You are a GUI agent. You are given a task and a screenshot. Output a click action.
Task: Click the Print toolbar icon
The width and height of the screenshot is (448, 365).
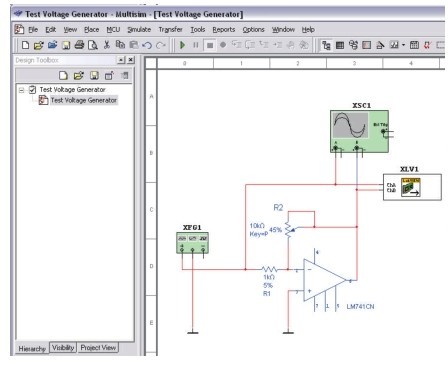(x=79, y=45)
